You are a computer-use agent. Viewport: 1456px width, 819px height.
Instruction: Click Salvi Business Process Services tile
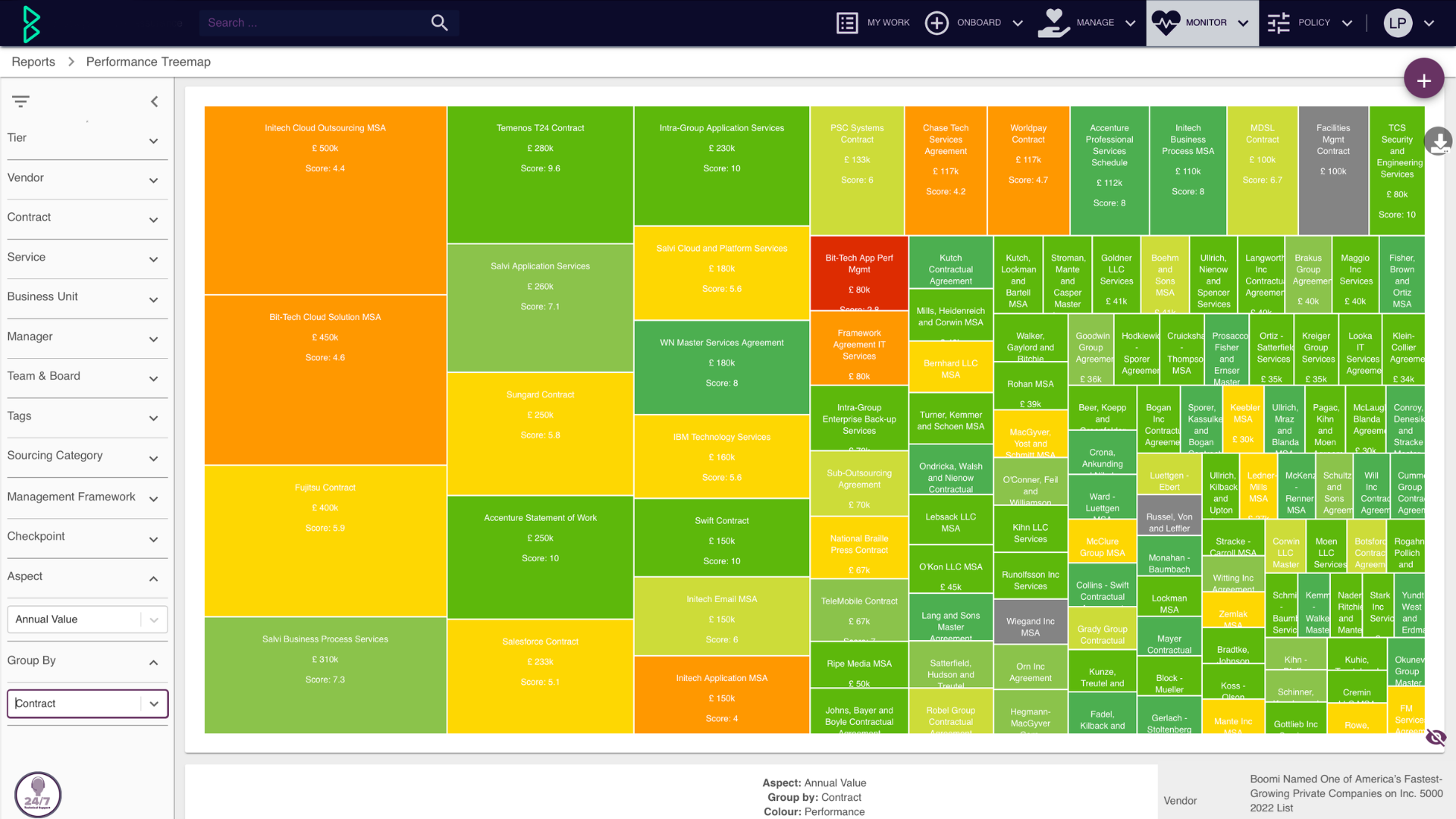click(325, 675)
